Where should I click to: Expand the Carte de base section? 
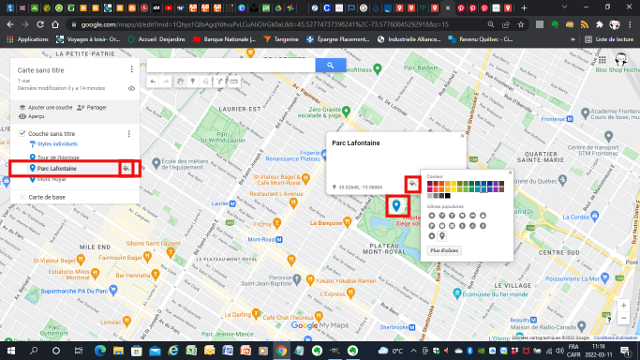(x=22, y=197)
